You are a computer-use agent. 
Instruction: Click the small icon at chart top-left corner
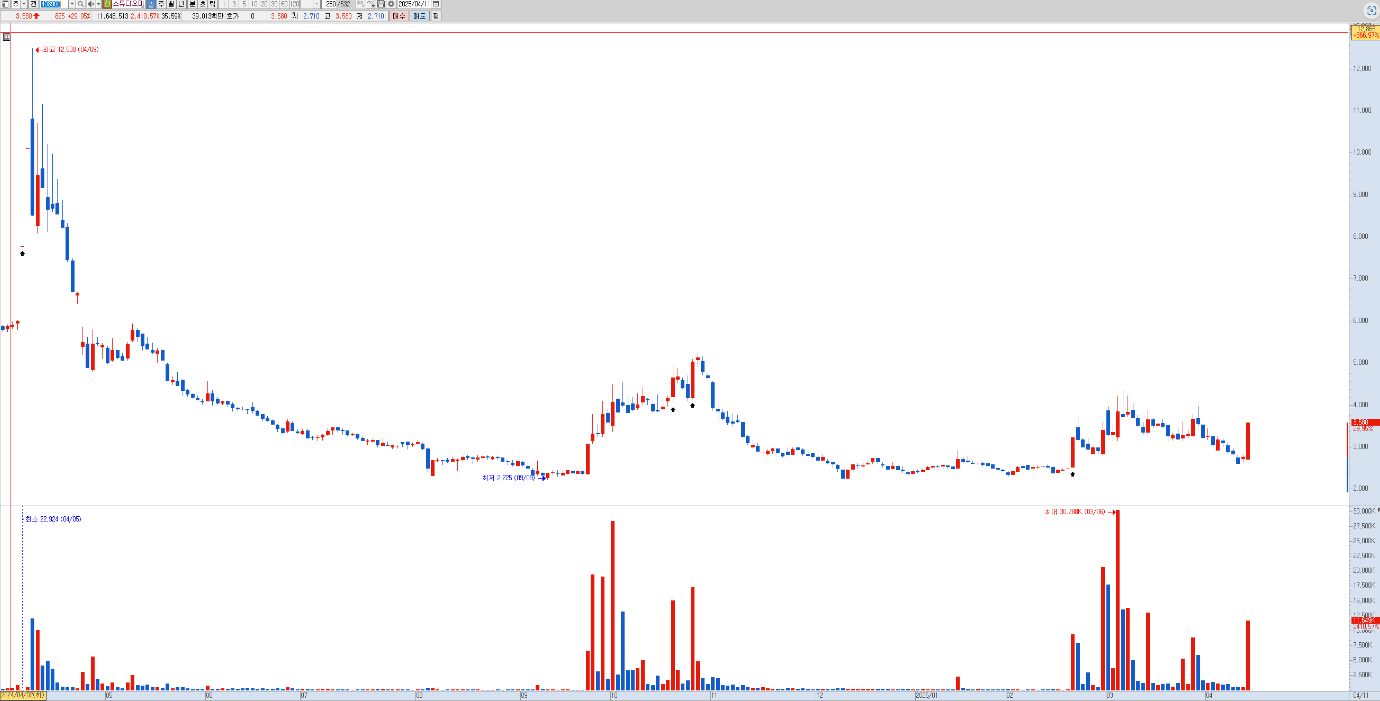[5, 37]
